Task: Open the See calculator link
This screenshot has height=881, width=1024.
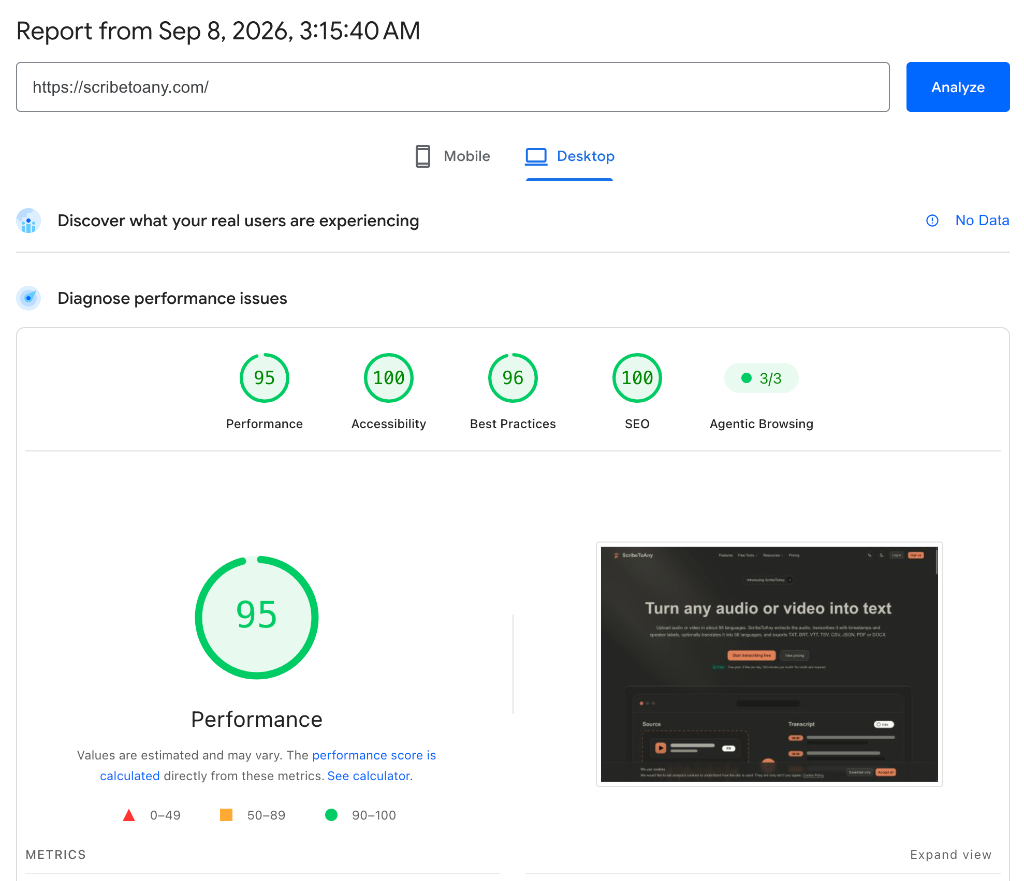Action: click(x=368, y=775)
